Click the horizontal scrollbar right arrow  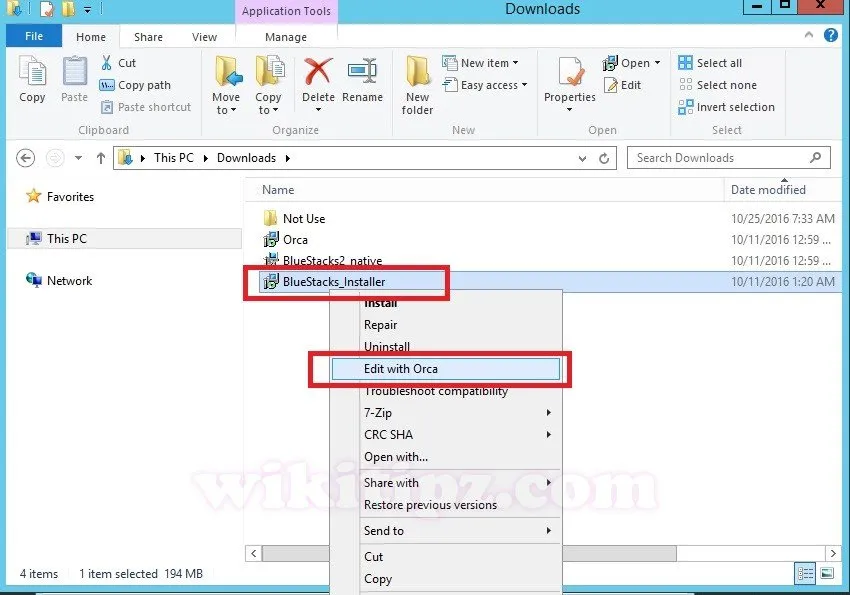(x=833, y=553)
